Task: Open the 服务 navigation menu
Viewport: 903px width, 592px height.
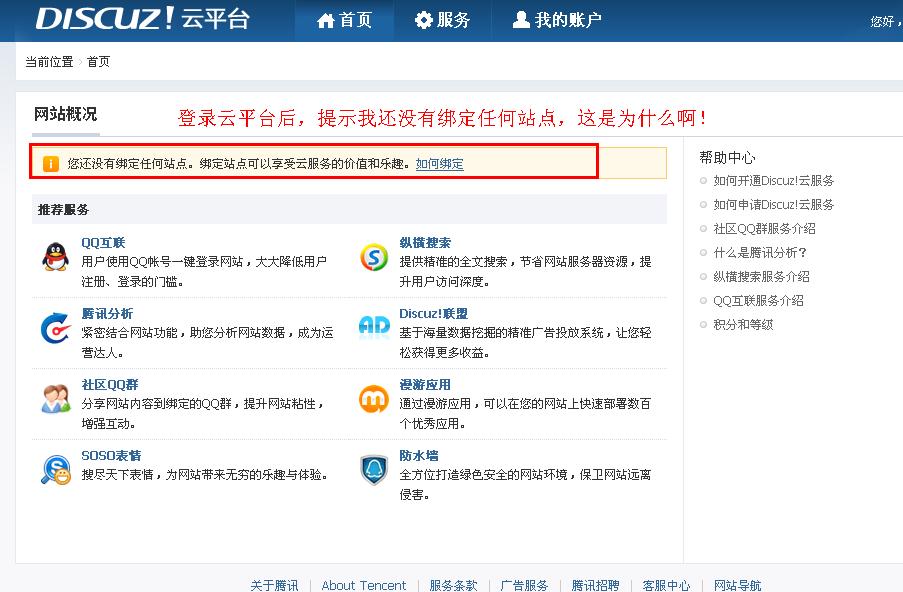Action: (442, 20)
